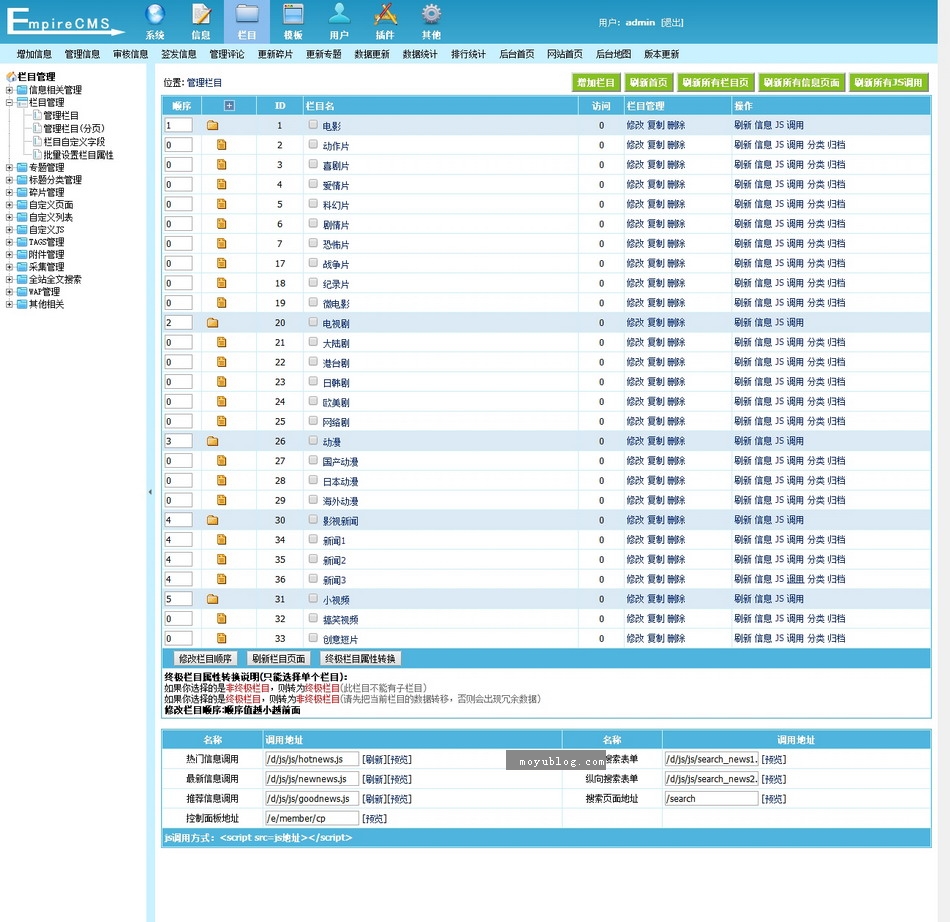Open the 用户 person icon in top bar
This screenshot has height=922, width=950.
pyautogui.click(x=339, y=15)
